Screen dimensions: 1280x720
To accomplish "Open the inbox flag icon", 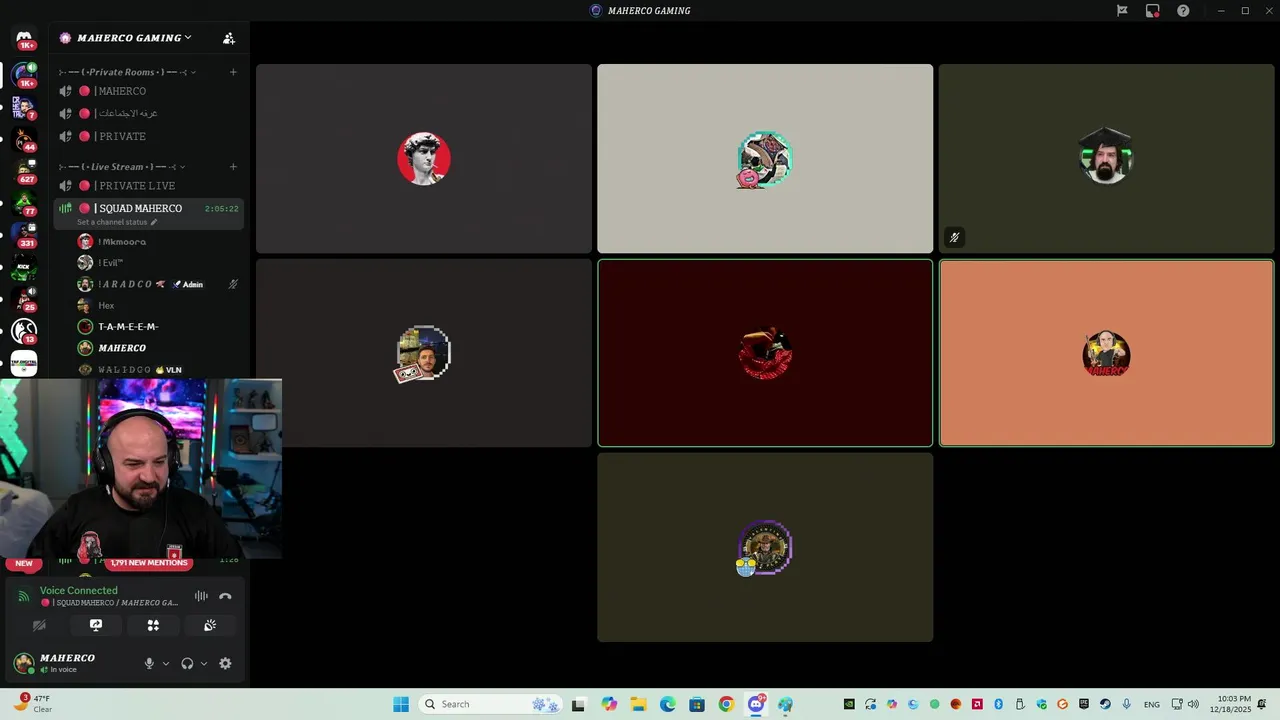I will 1122,11.
